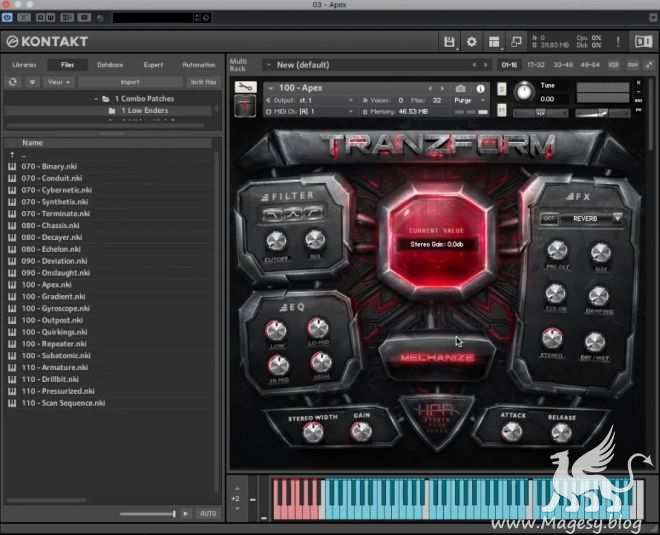
Task: Toggle AUTO preview in browser footer
Action: tap(208, 514)
